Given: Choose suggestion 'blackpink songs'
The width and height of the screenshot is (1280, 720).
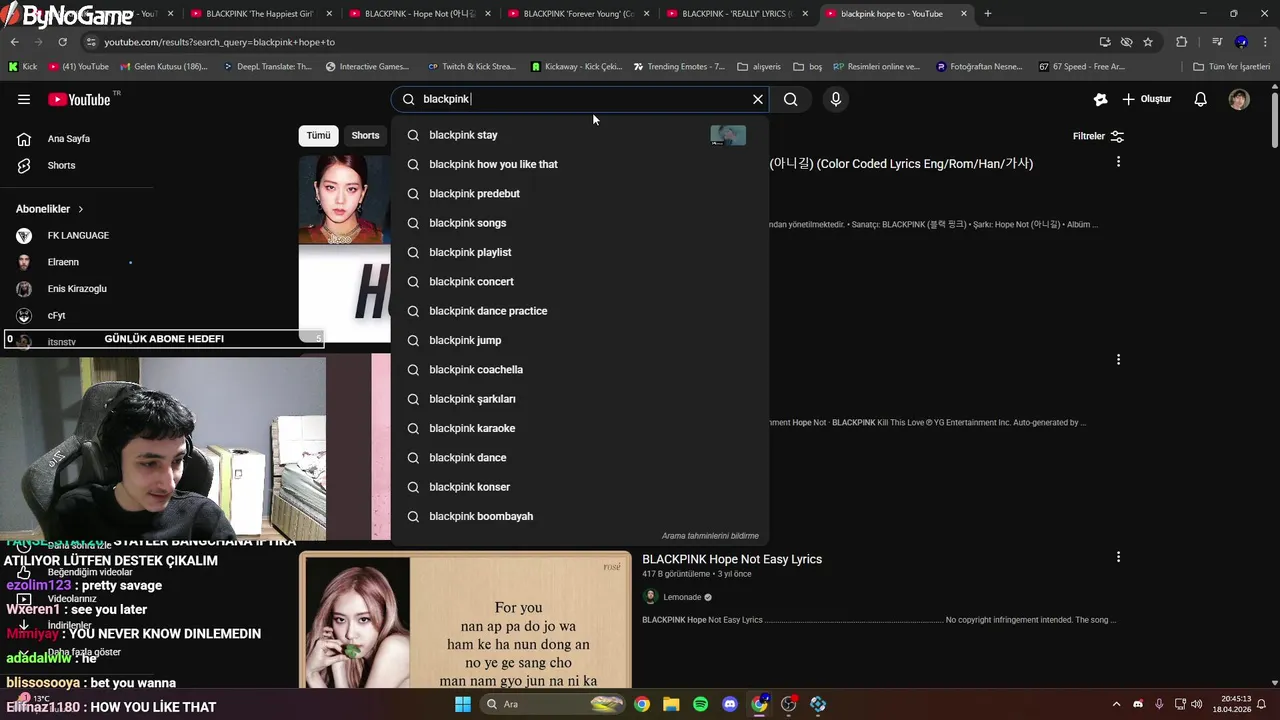Looking at the screenshot, I should [581, 223].
